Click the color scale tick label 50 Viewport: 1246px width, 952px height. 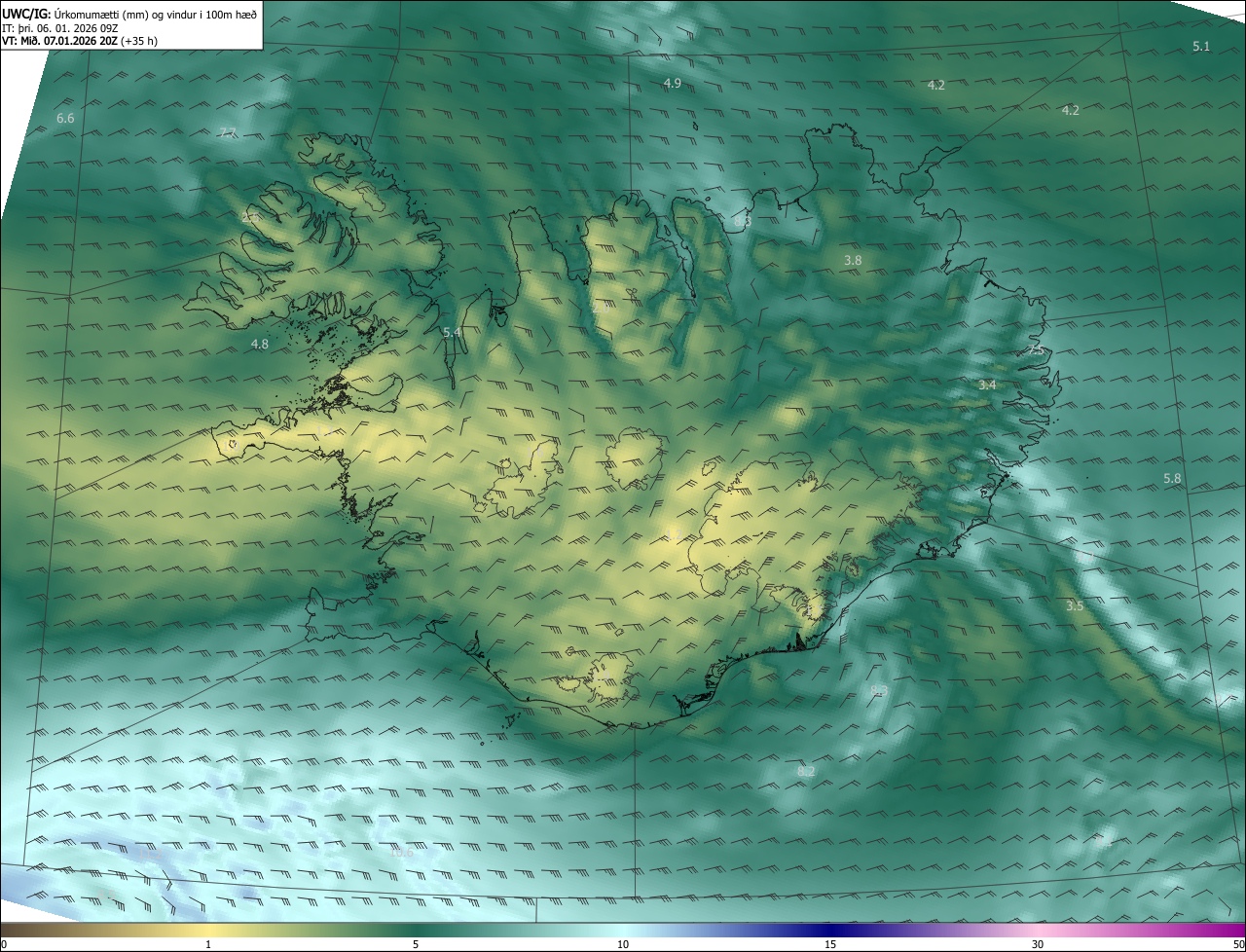click(1238, 945)
